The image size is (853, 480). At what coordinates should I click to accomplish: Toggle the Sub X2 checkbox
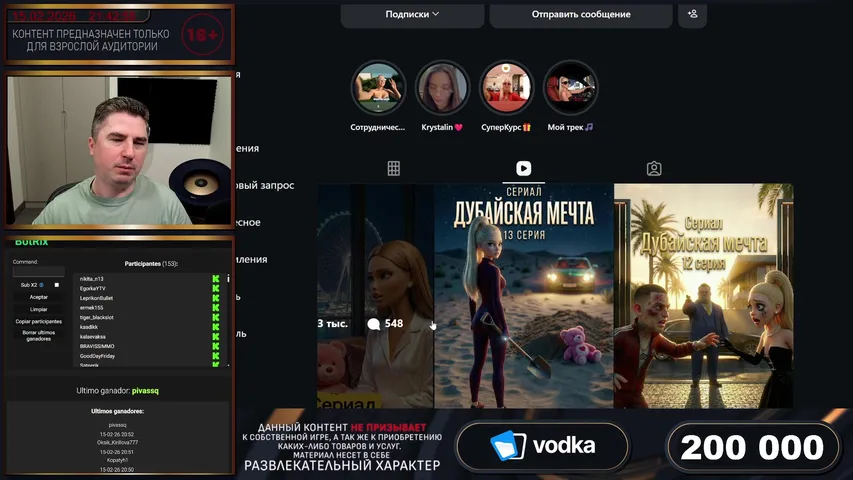point(57,285)
